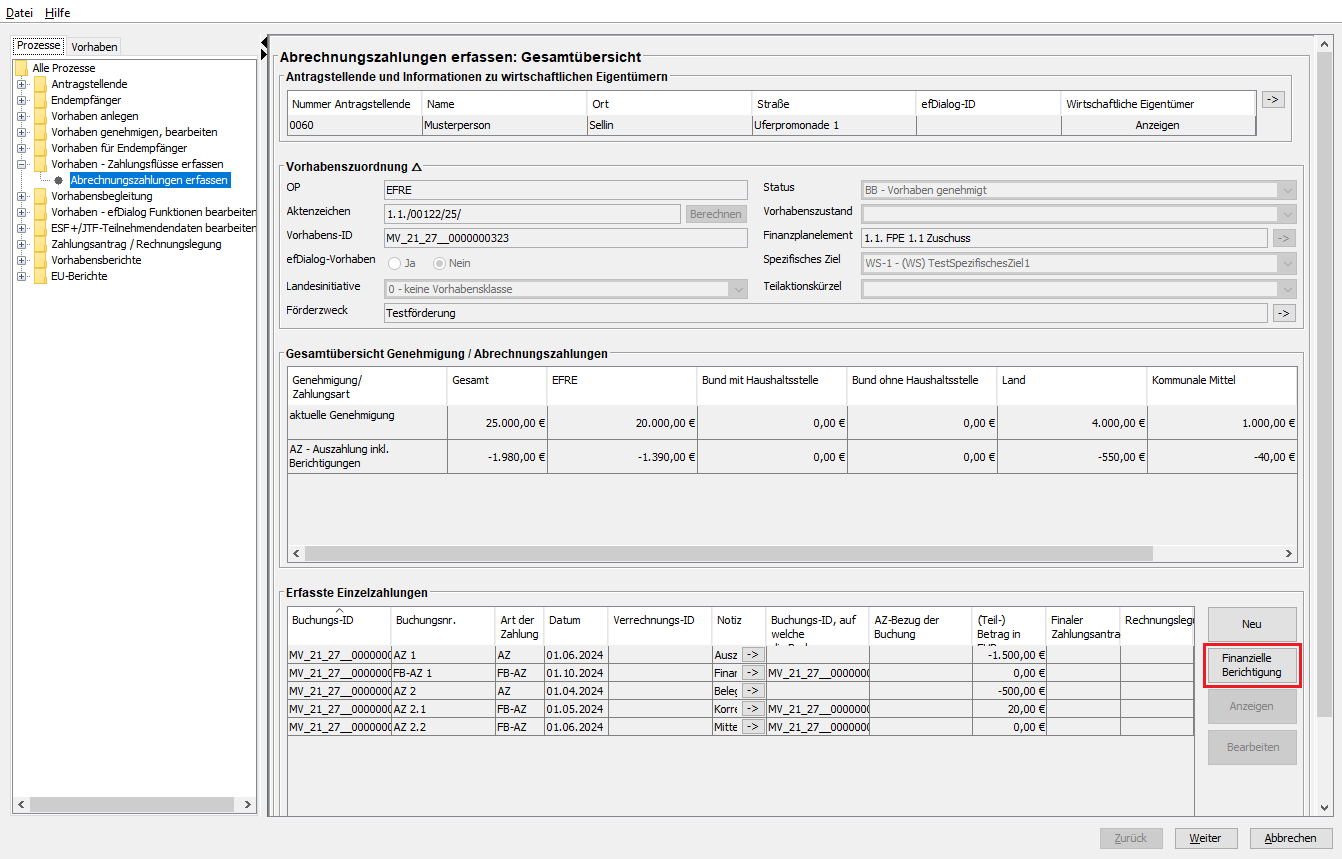Select Ja radio button for efDialog-Vorhaben
Image resolution: width=1342 pixels, height=859 pixels.
[x=395, y=263]
